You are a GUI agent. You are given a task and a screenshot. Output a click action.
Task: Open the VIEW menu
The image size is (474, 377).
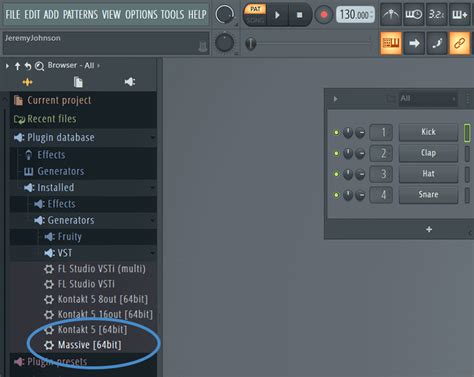(x=111, y=14)
